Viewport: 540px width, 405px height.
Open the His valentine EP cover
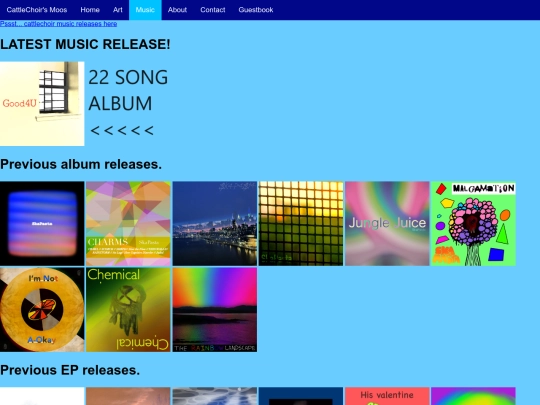(x=387, y=396)
